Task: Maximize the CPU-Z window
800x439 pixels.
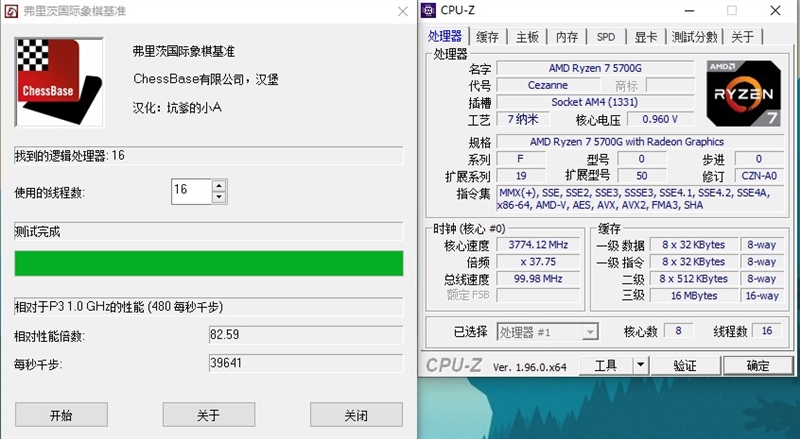Action: [x=732, y=10]
